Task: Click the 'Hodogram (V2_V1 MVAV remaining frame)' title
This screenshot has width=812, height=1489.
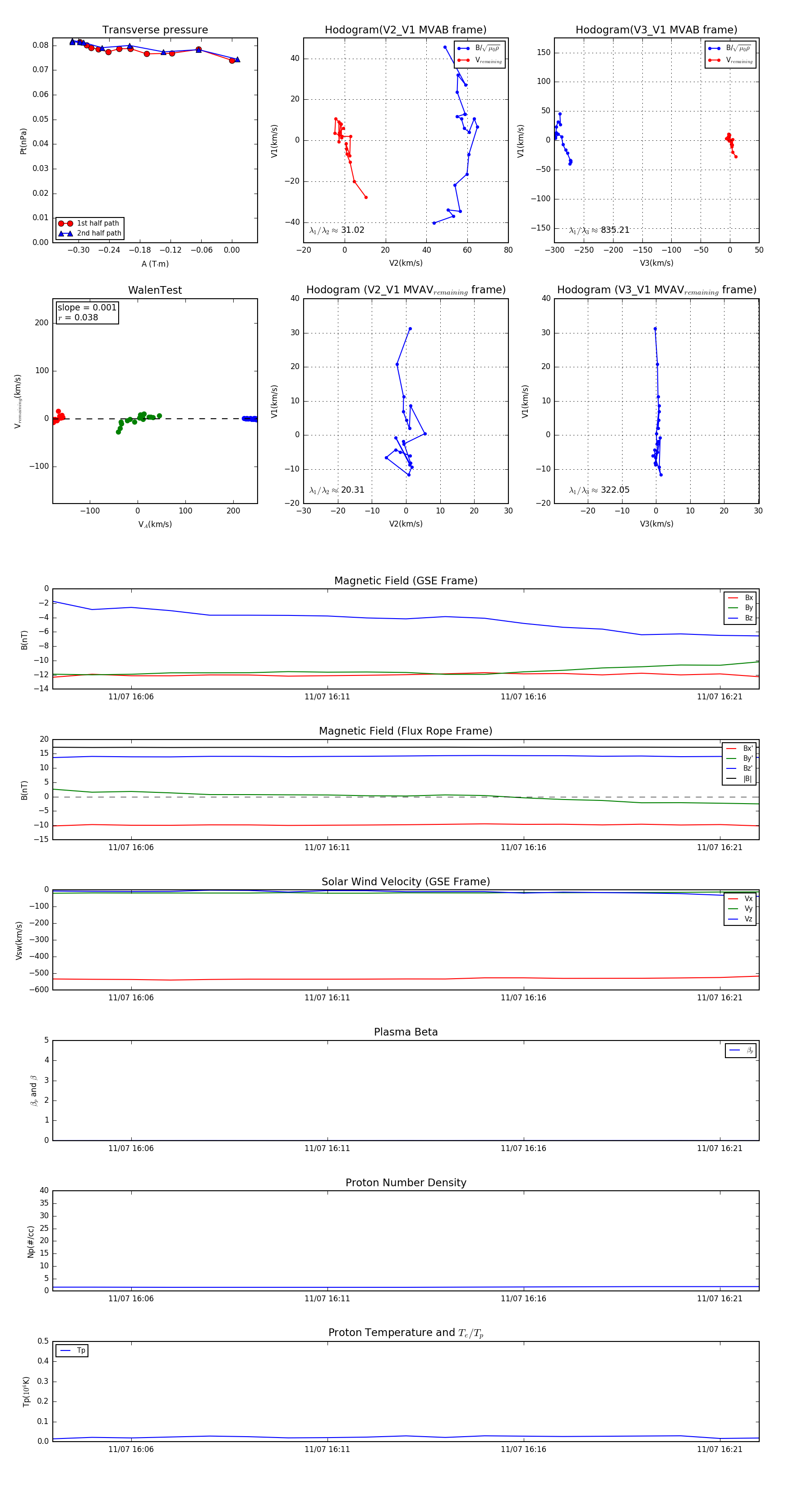Action: [406, 290]
